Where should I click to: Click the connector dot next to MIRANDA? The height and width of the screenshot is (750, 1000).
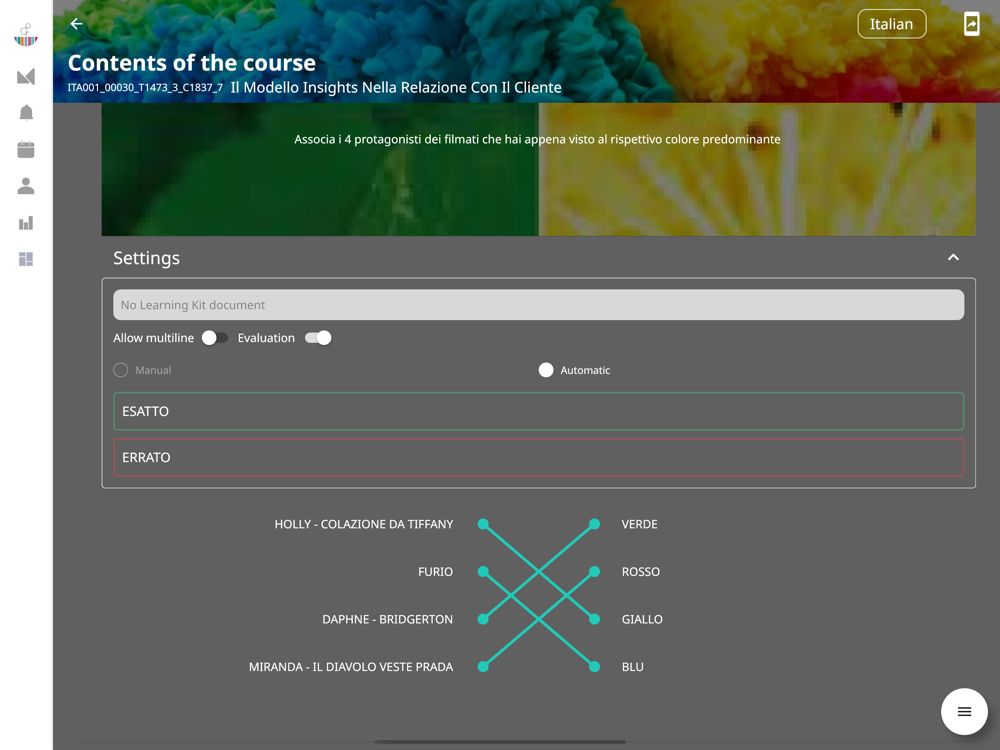pos(483,666)
